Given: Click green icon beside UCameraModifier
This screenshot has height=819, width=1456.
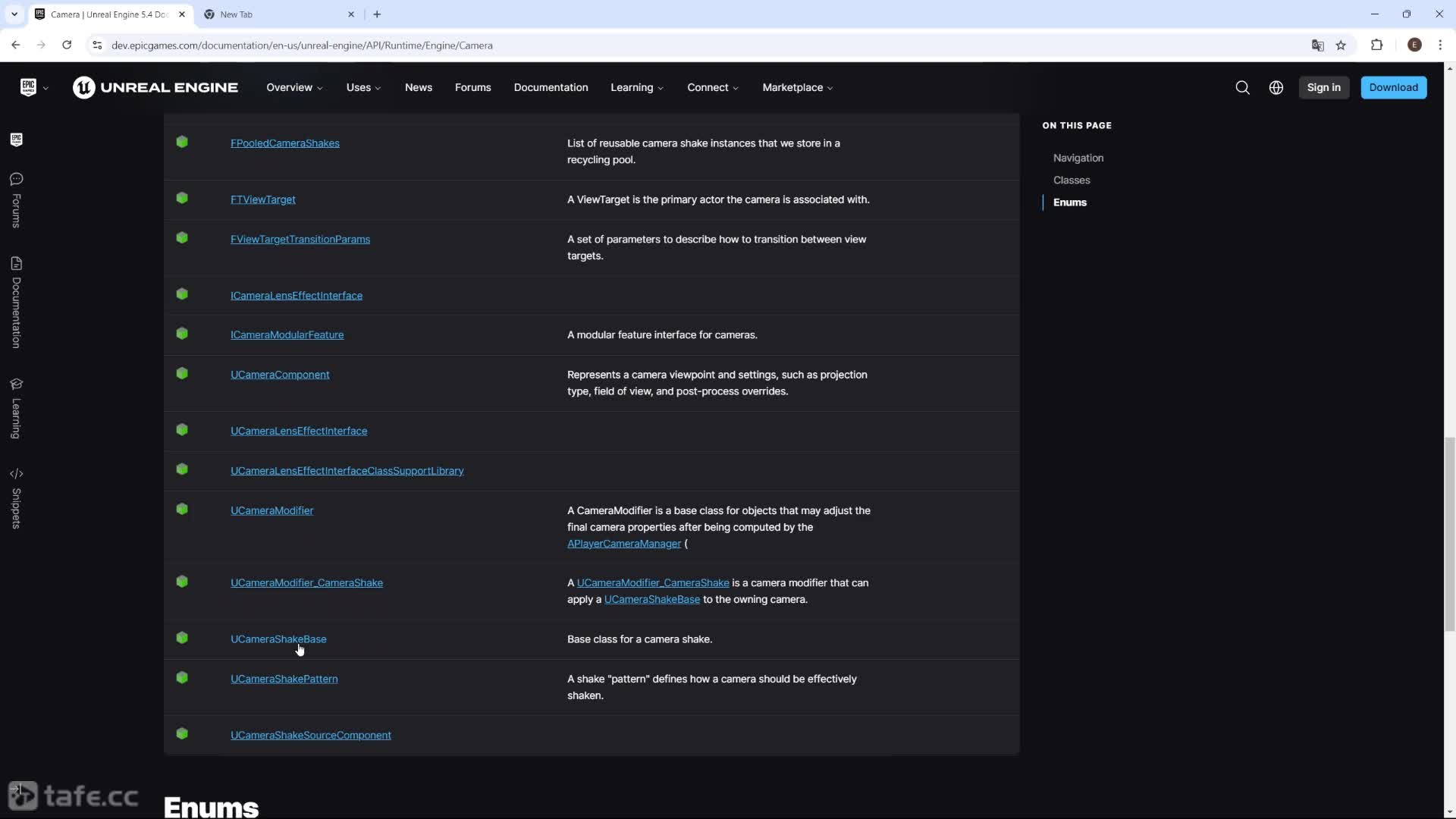Looking at the screenshot, I should pos(182,509).
